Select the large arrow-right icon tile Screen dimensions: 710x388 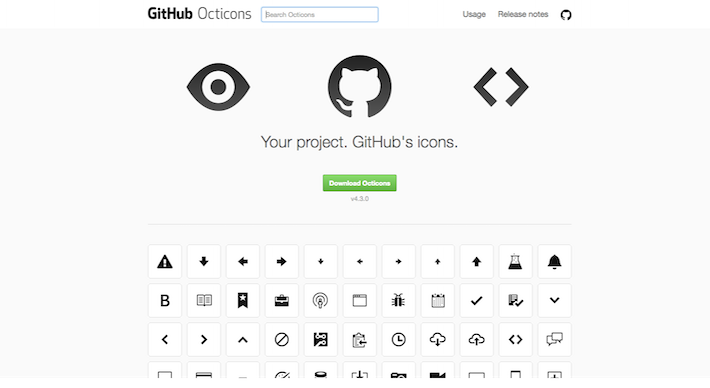(x=282, y=262)
